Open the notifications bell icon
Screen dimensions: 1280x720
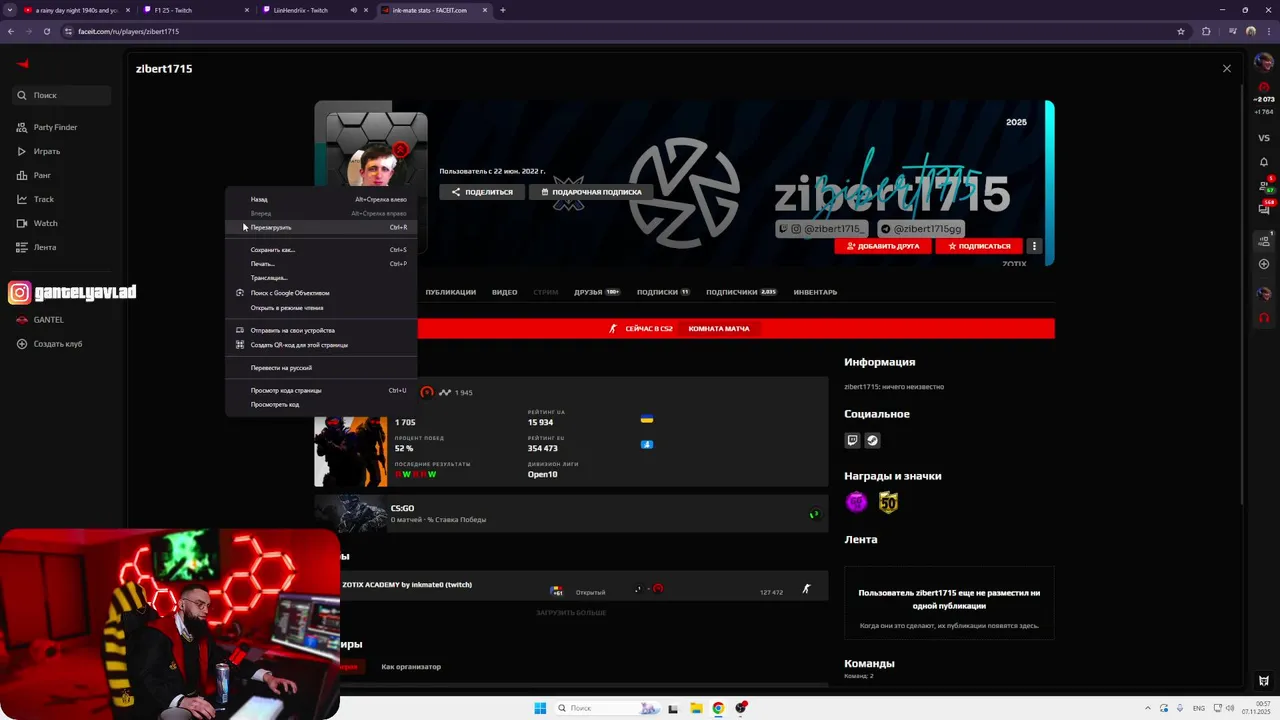[1264, 162]
